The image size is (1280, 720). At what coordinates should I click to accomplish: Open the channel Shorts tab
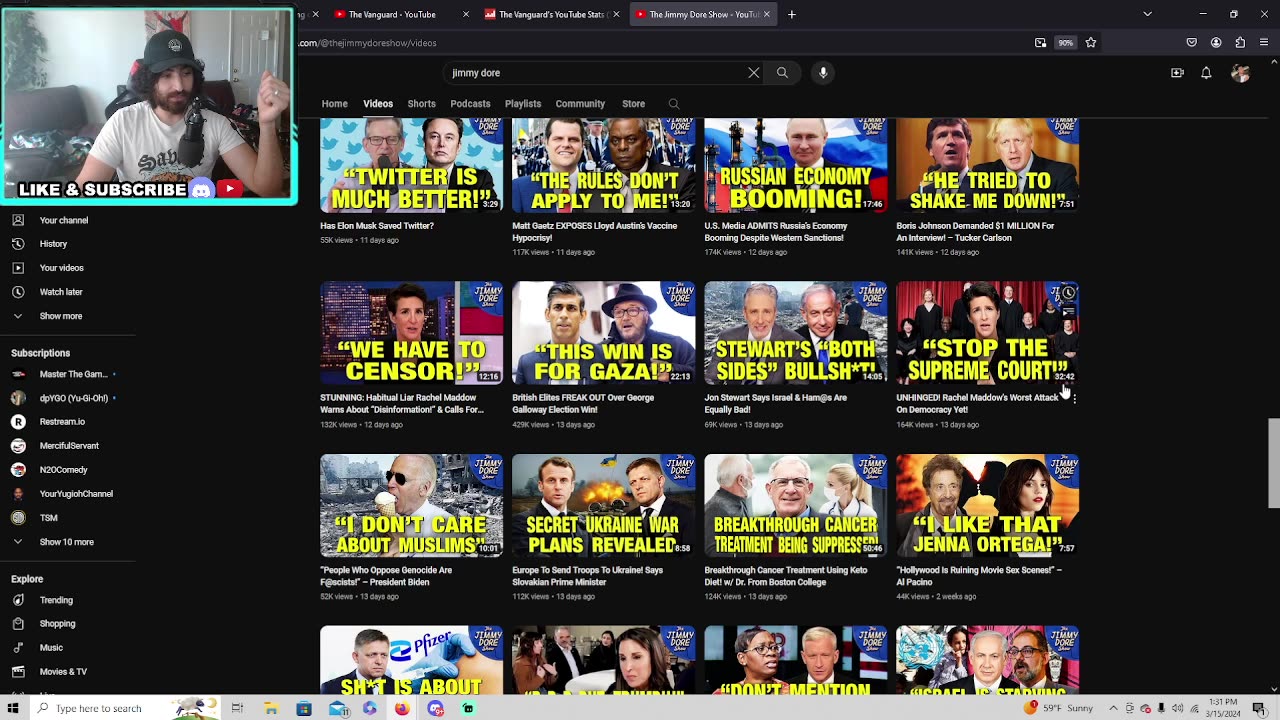(421, 104)
